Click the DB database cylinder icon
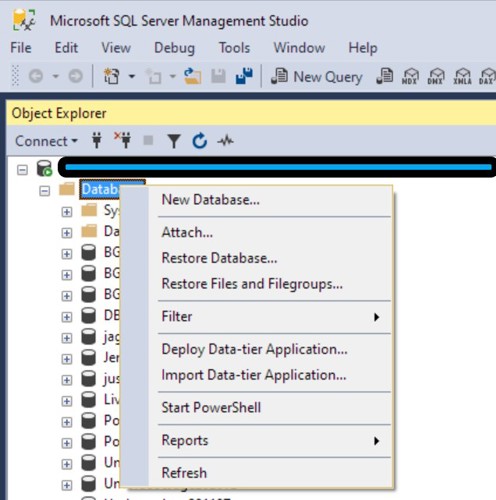Screen dimensions: 496x500 89,315
